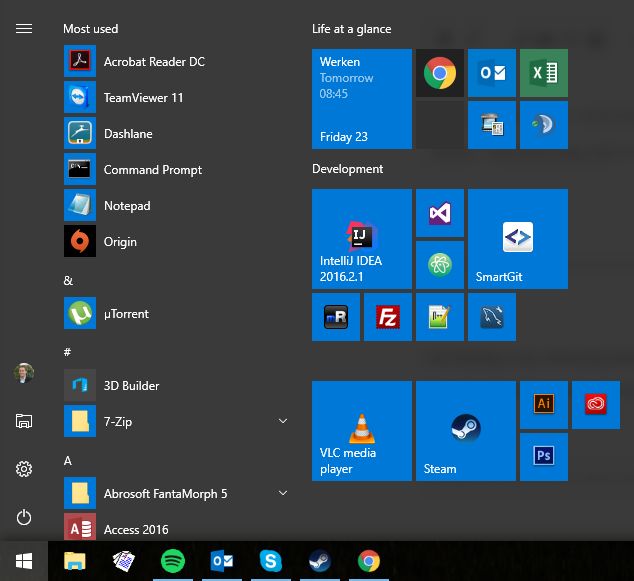This screenshot has height=581, width=634.
Task: Click the 'Life at a glance' group title
Action: (351, 29)
